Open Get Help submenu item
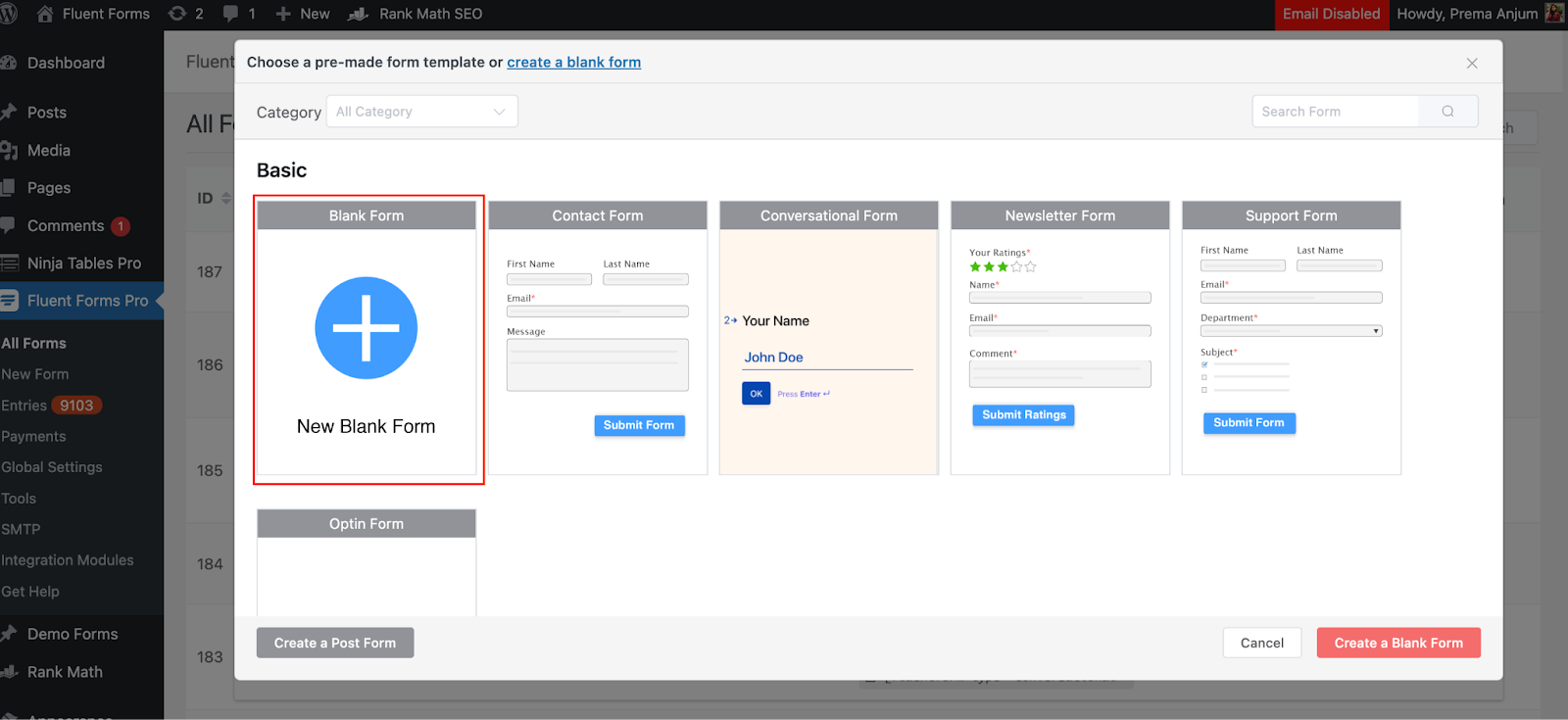 [30, 592]
